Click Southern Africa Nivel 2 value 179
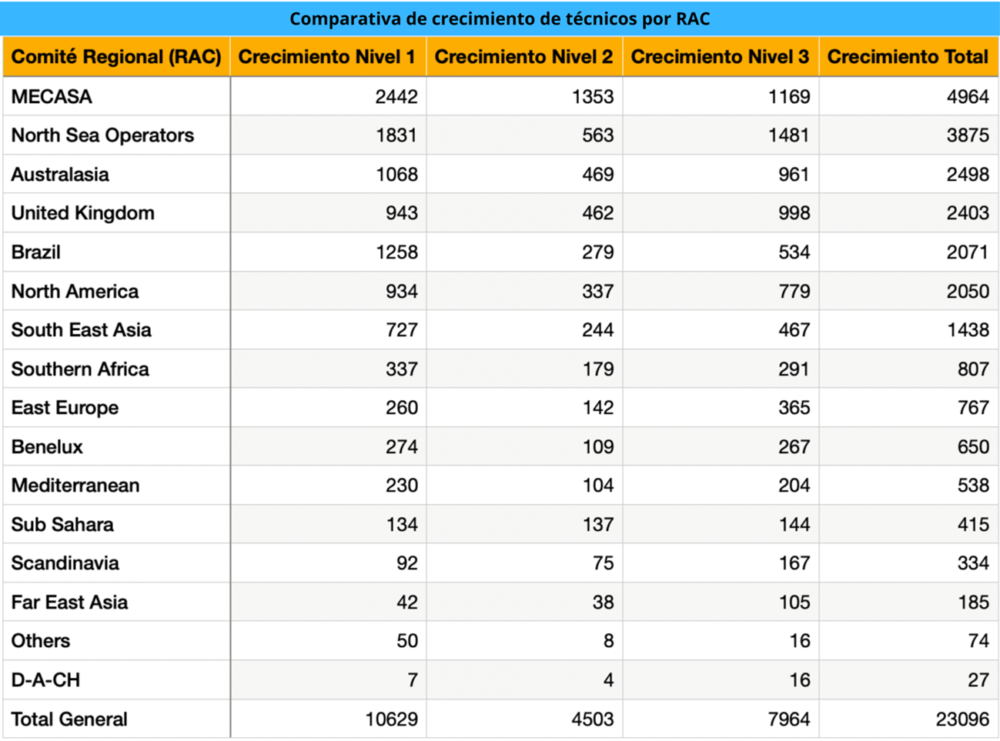This screenshot has width=1000, height=741. click(x=598, y=369)
